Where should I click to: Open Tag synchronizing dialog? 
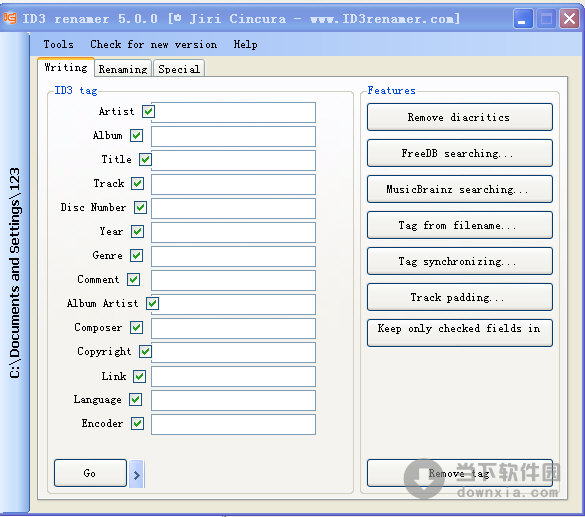[x=460, y=261]
